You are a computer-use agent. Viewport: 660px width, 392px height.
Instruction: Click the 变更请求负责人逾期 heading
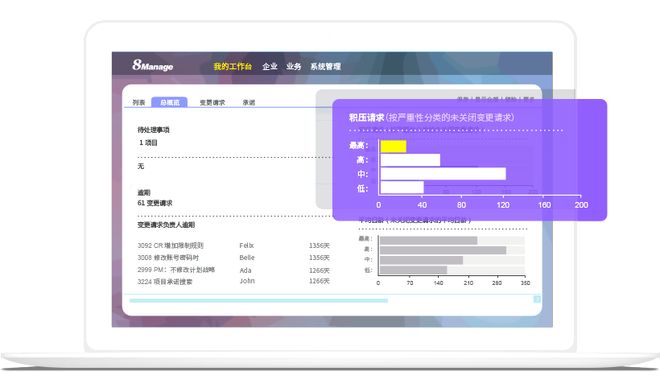click(166, 225)
